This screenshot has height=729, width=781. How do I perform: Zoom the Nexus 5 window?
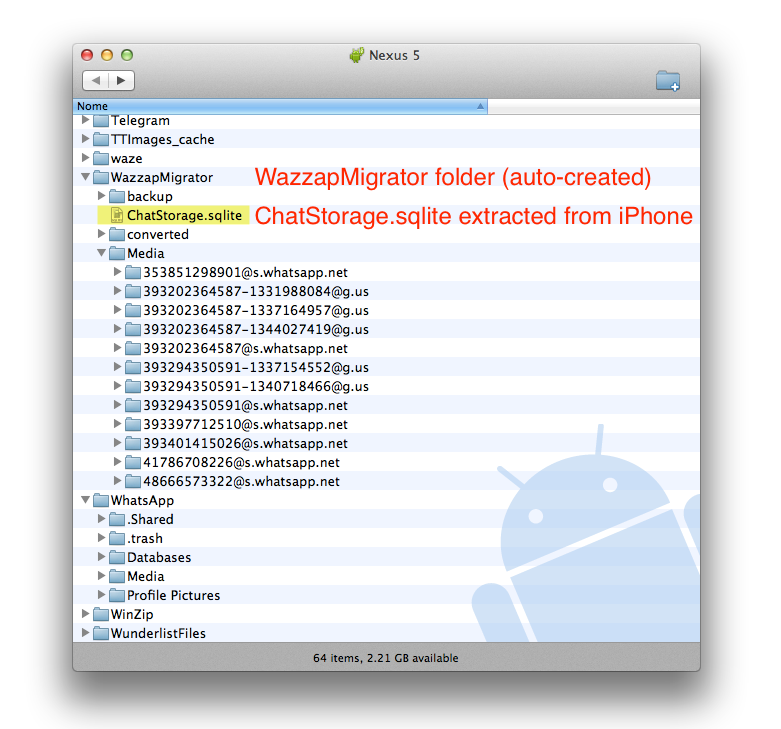click(x=127, y=55)
